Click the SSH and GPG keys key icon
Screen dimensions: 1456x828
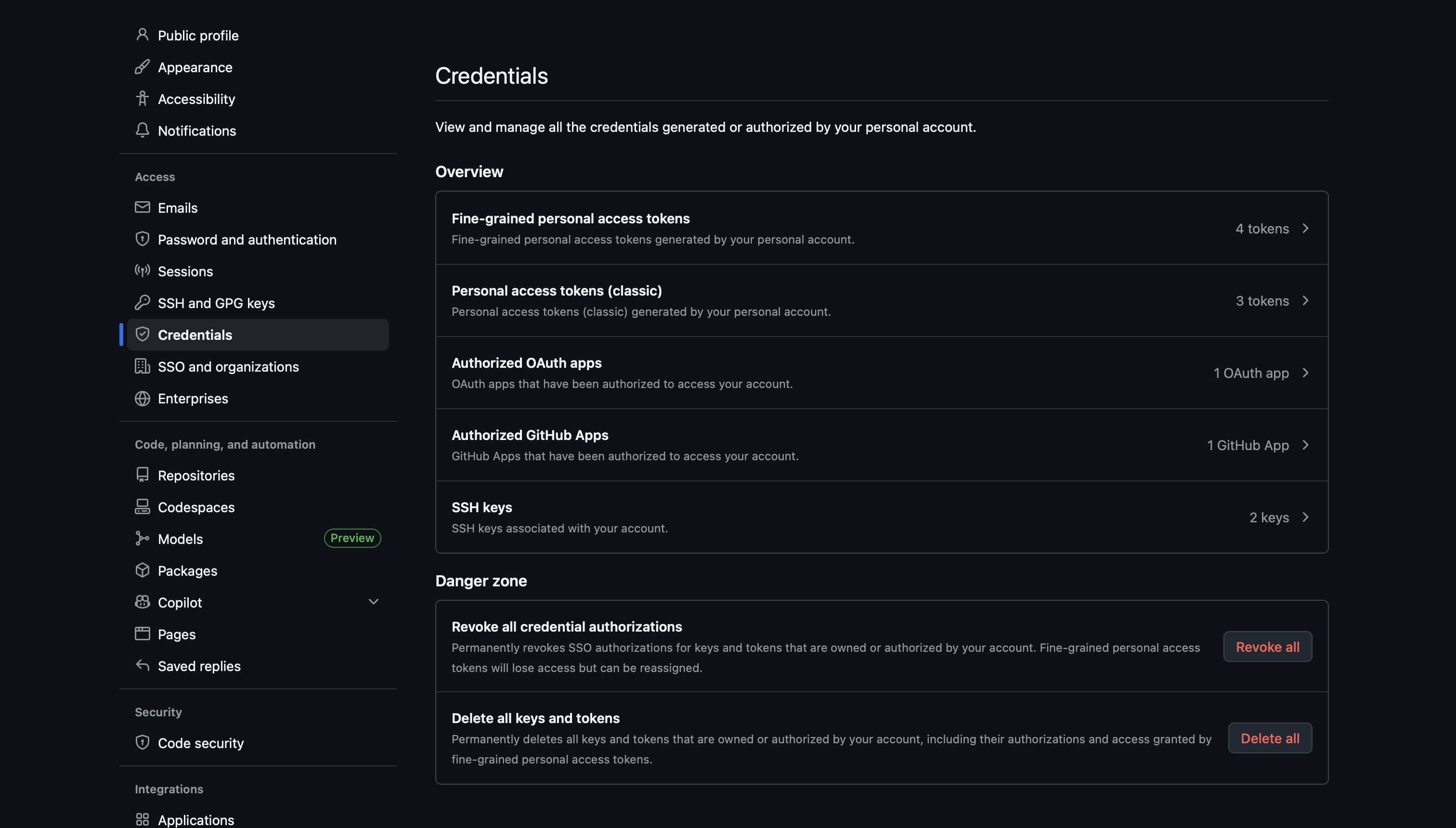tap(142, 302)
